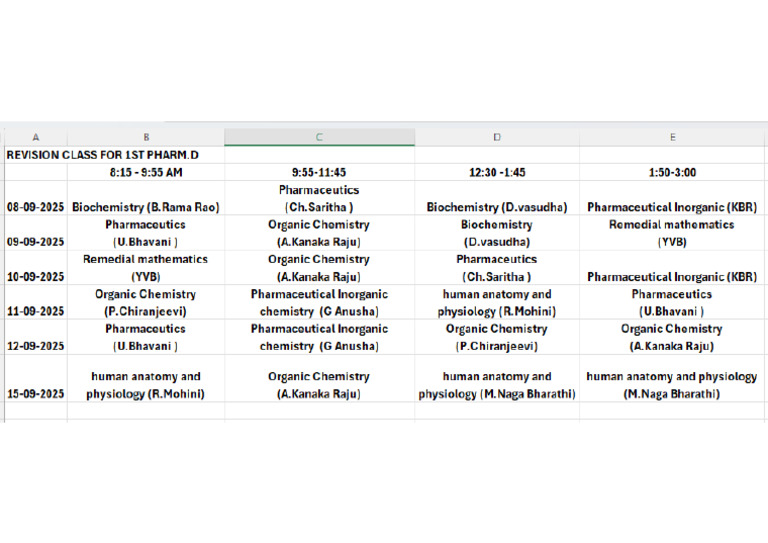Click the date cell 15-09-2025
This screenshot has width=768, height=543.
[x=36, y=378]
